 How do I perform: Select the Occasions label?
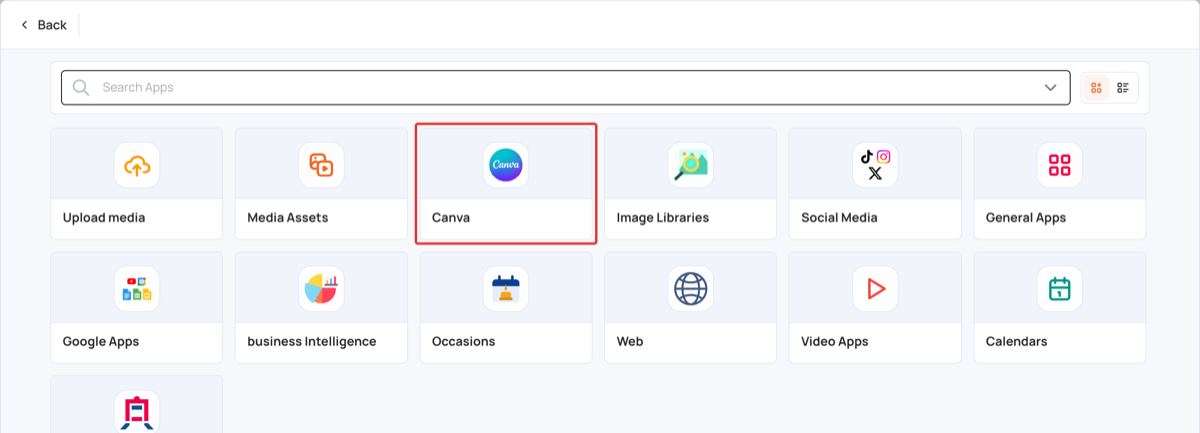click(x=464, y=341)
